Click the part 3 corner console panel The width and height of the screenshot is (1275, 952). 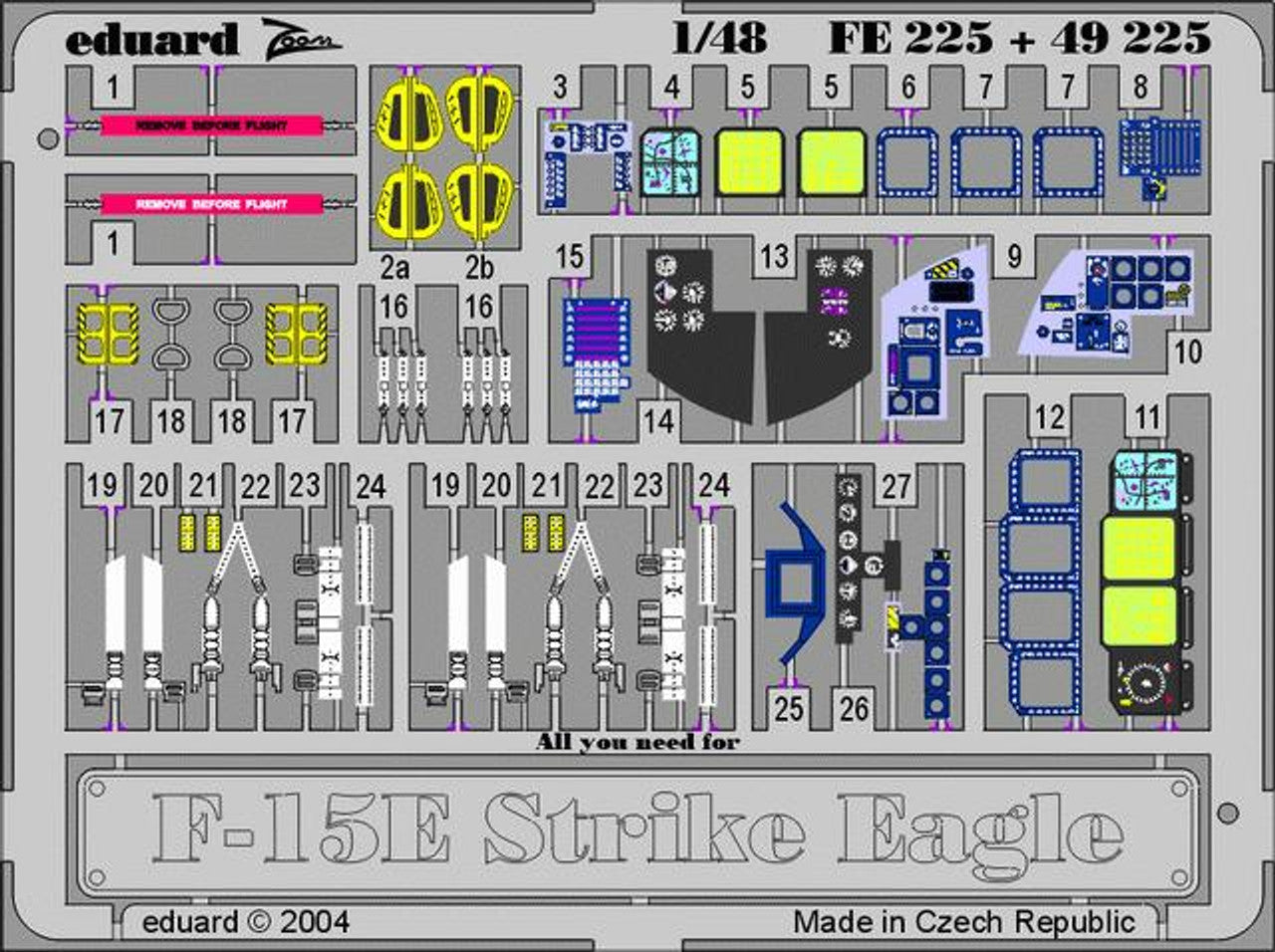pyautogui.click(x=586, y=156)
